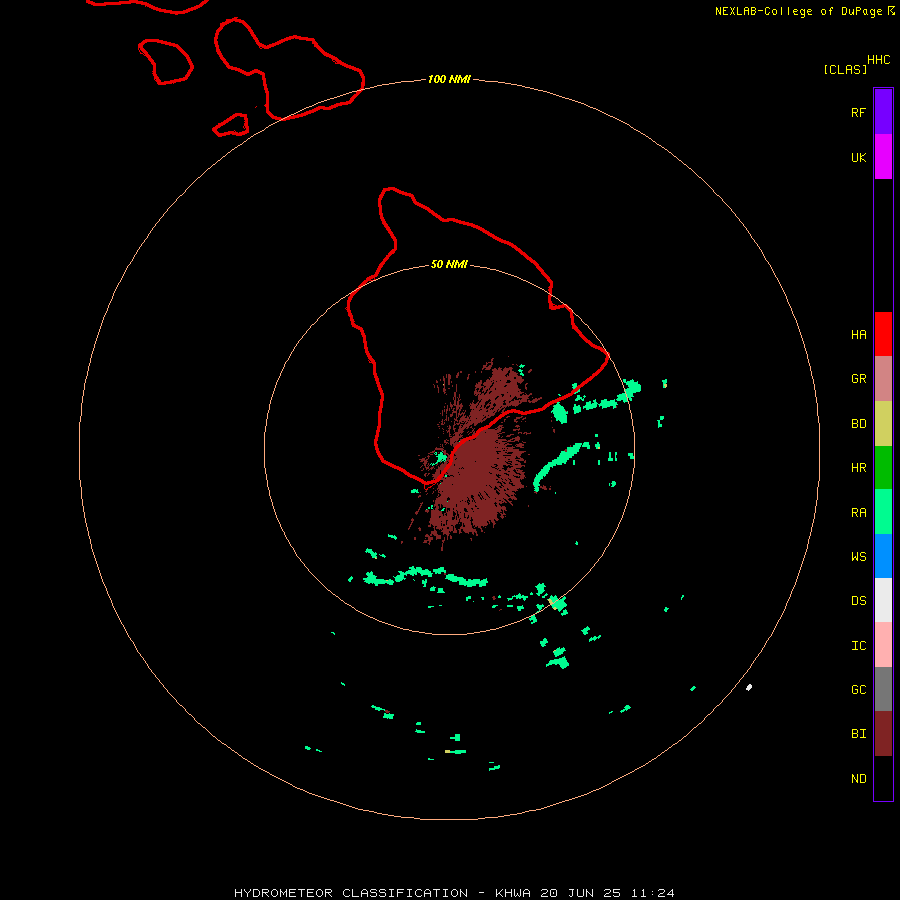Click the RF purple legend swatch
The height and width of the screenshot is (900, 900).
coord(883,112)
